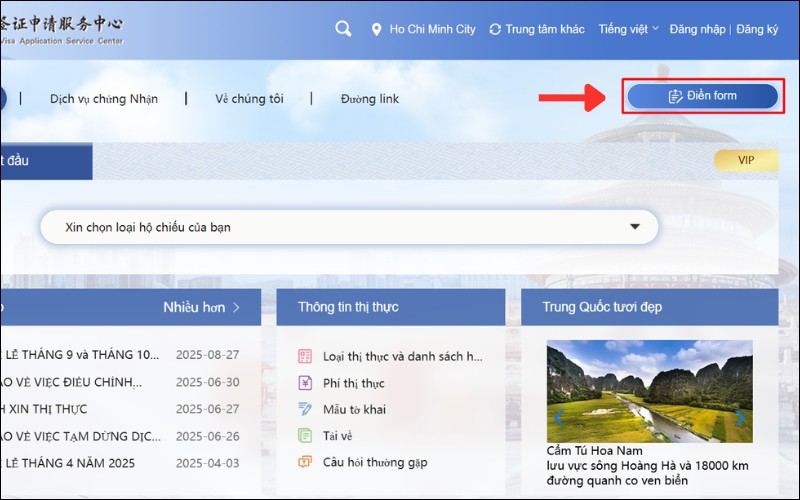
Task: Click the chat icon for Câu hỏi thường gặp
Action: 305,462
